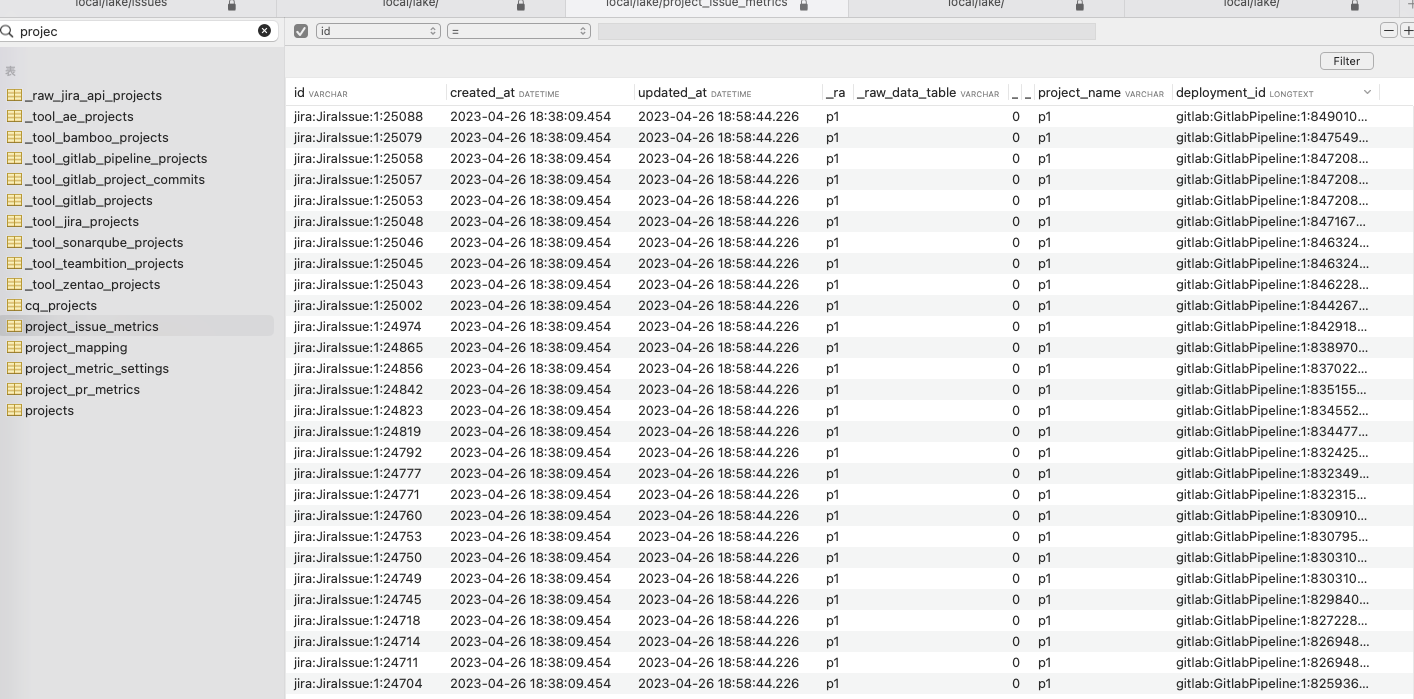This screenshot has height=699, width=1414.
Task: Select the cell jira:JiraIssue:1:24792
Action: [358, 452]
